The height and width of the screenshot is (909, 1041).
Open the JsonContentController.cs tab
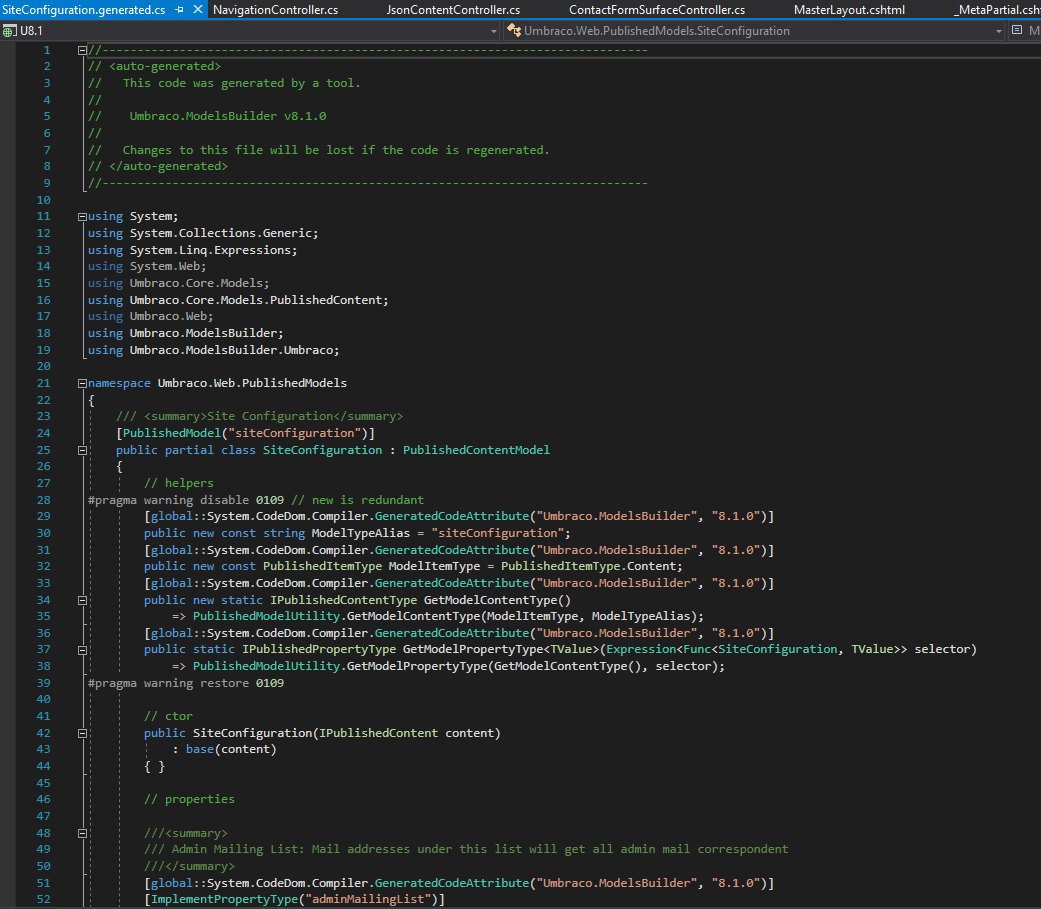pos(453,10)
